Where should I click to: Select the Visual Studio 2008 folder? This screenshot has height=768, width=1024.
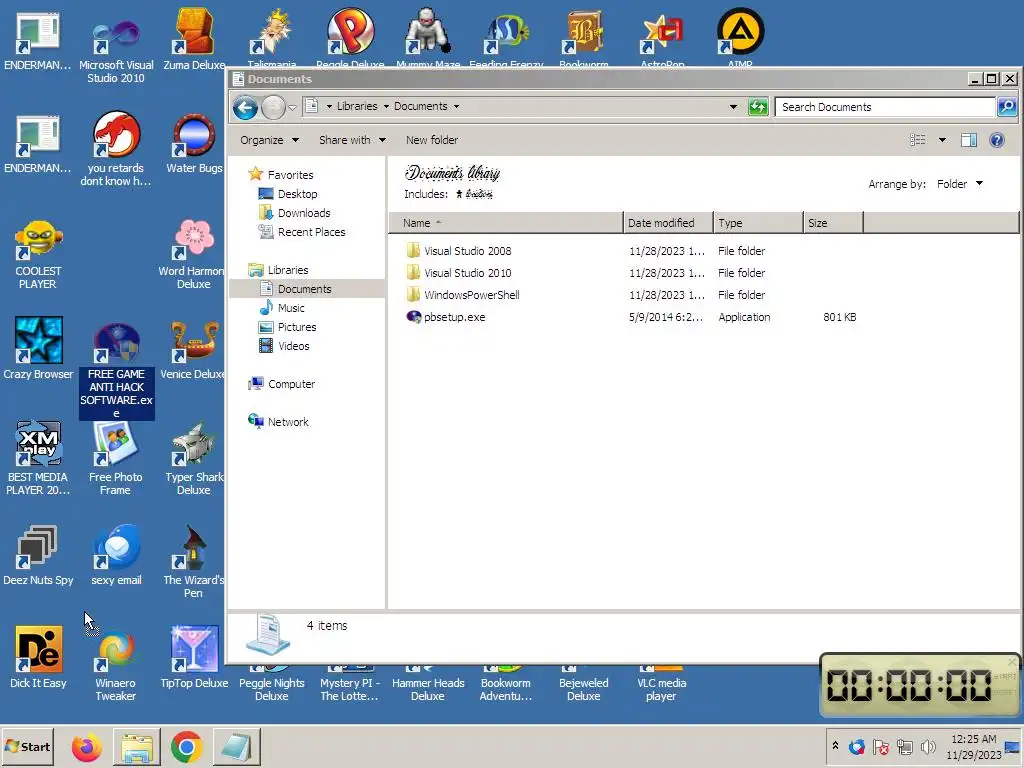(458, 251)
